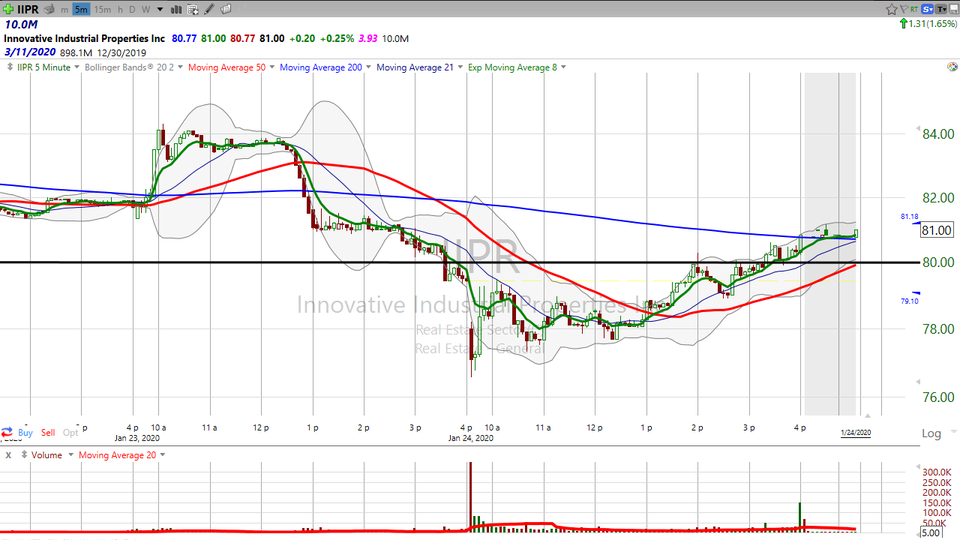Click the green up arrow change indicator
This screenshot has height=540, width=960.
903,23
